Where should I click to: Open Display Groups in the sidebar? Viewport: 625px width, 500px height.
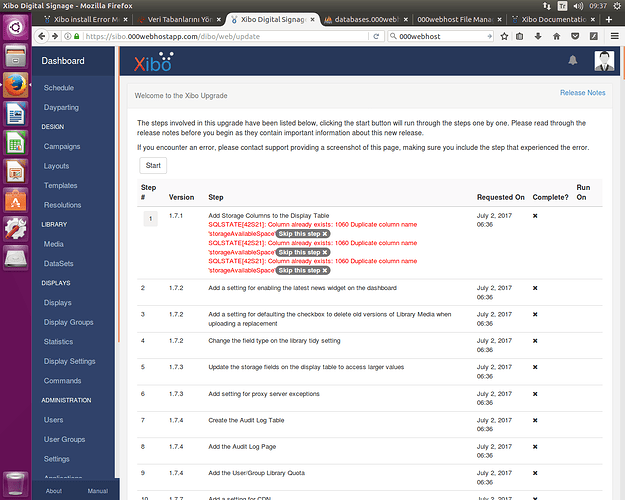(x=69, y=322)
